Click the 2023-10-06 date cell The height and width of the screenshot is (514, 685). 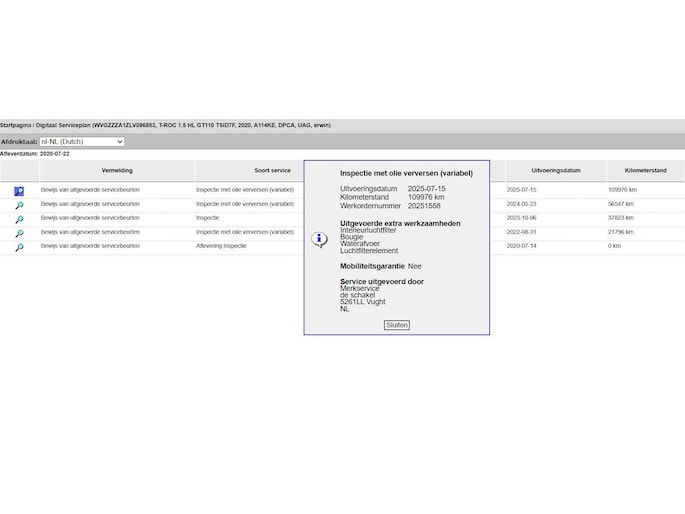point(522,218)
